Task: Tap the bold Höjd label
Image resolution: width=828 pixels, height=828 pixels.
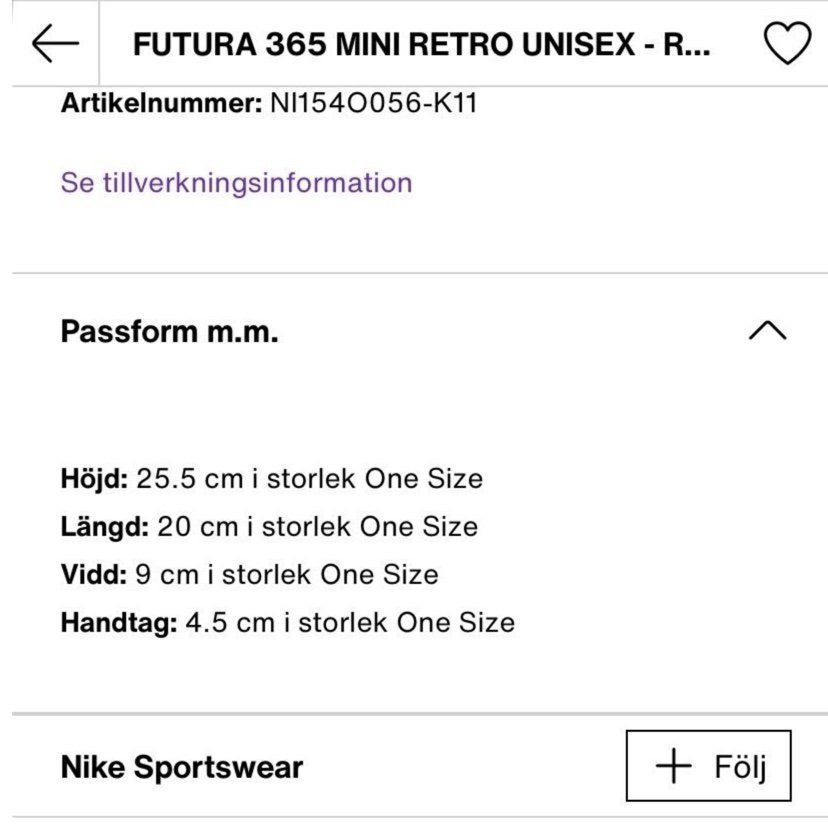Action: [x=94, y=479]
